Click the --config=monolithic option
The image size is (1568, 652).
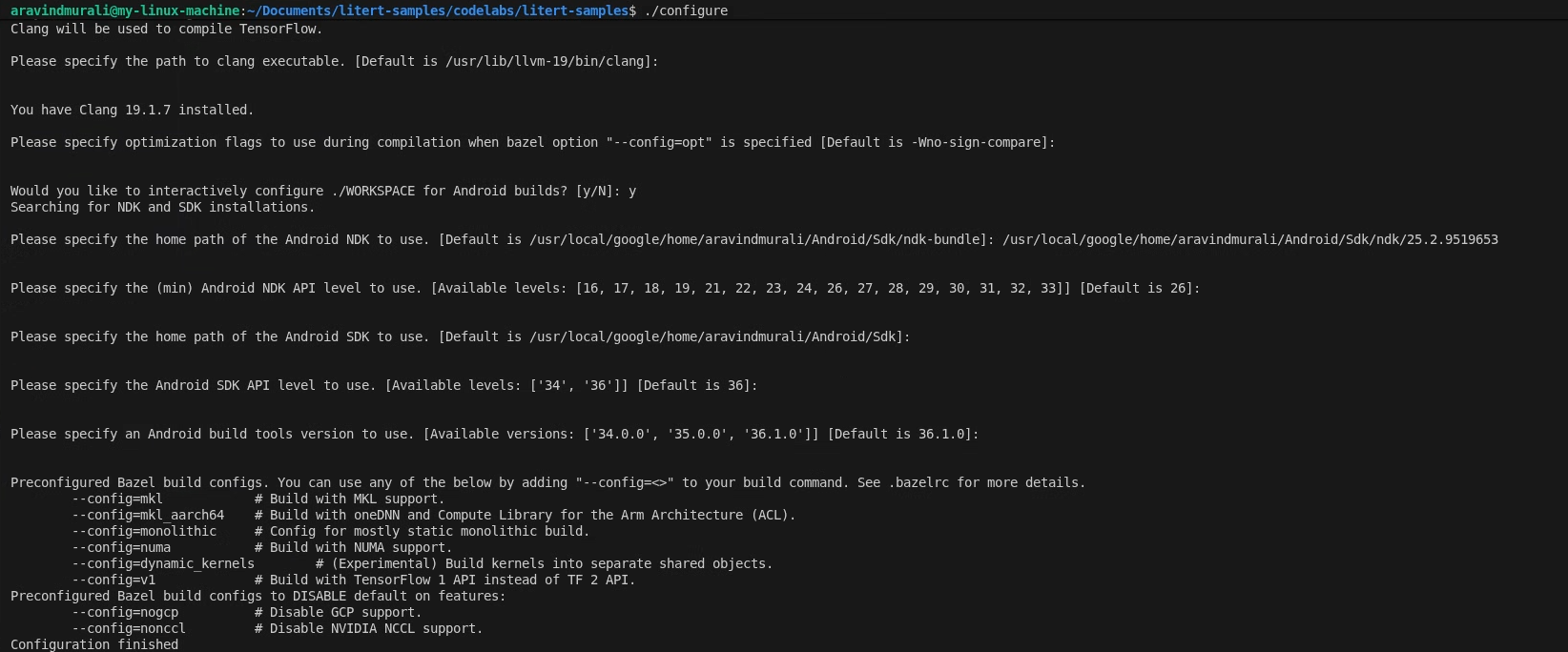click(x=144, y=531)
